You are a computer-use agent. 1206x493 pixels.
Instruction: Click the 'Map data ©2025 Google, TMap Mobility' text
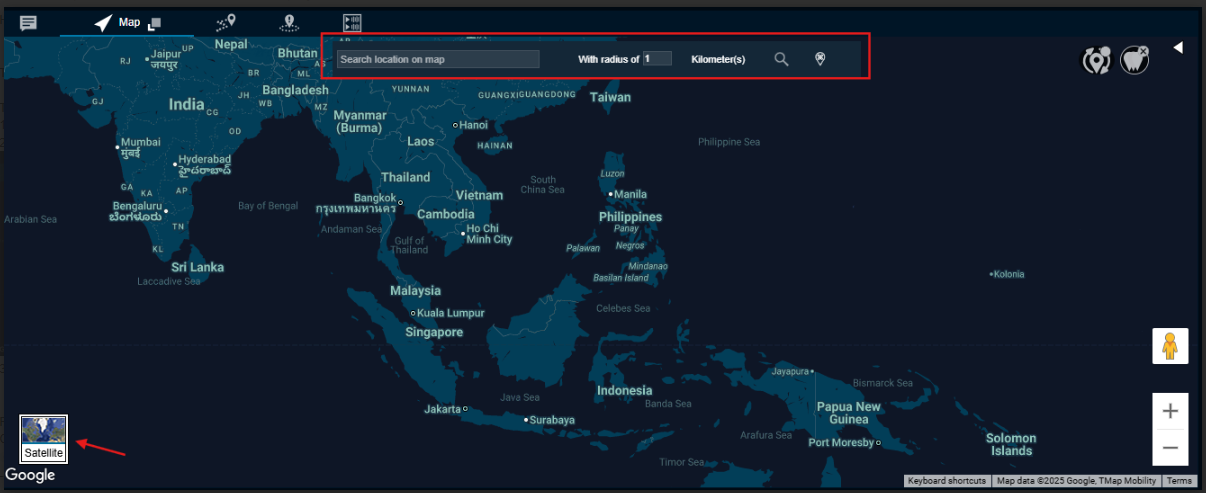(1076, 481)
